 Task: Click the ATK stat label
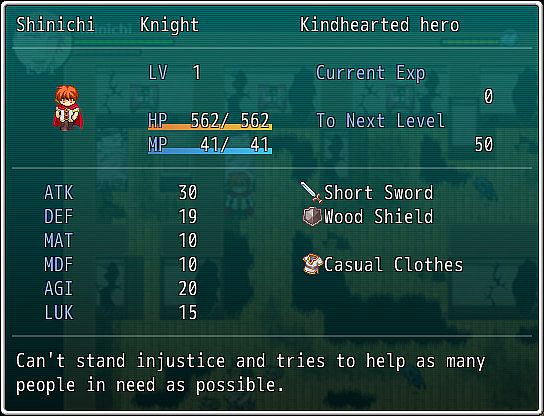pyautogui.click(x=59, y=193)
